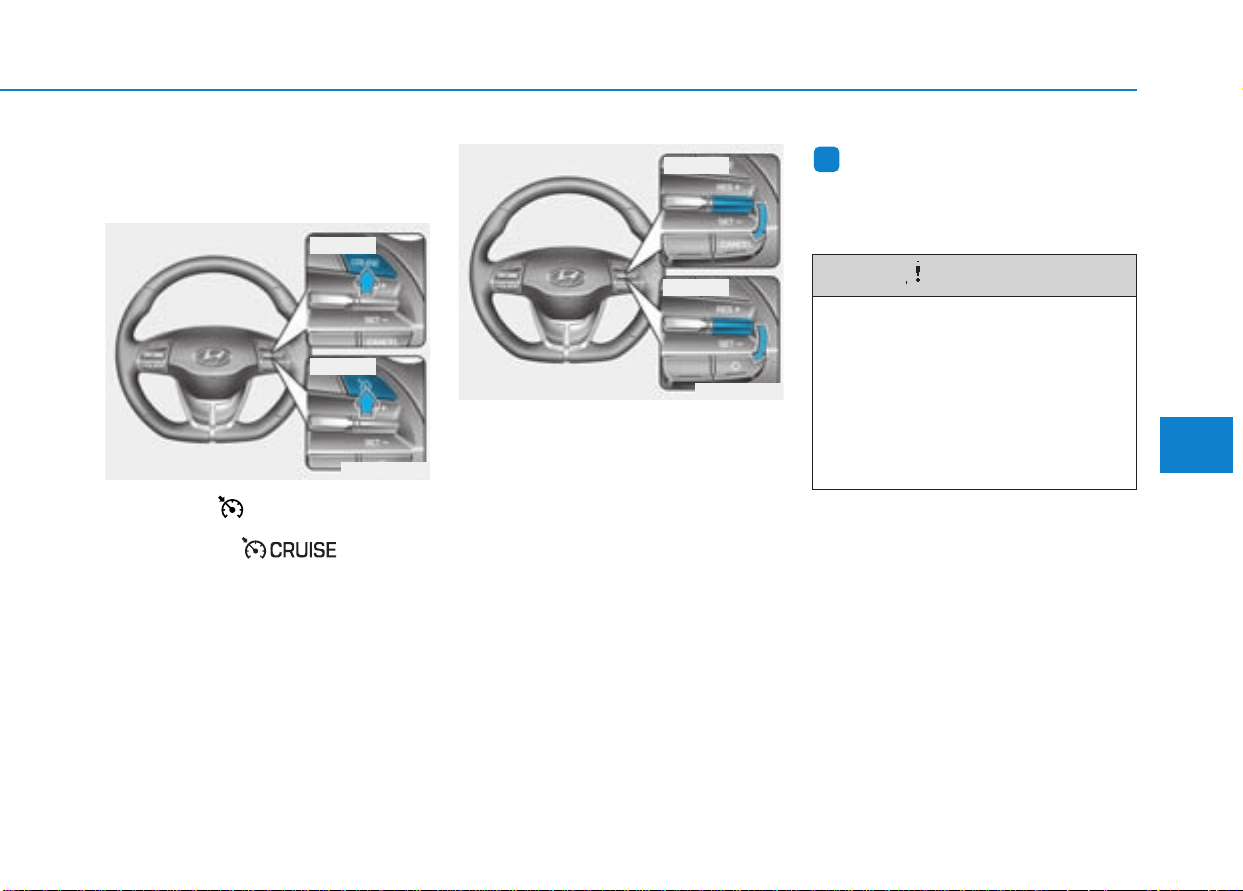Click the gray caution box header bar
1243x891 pixels.
coord(974,275)
